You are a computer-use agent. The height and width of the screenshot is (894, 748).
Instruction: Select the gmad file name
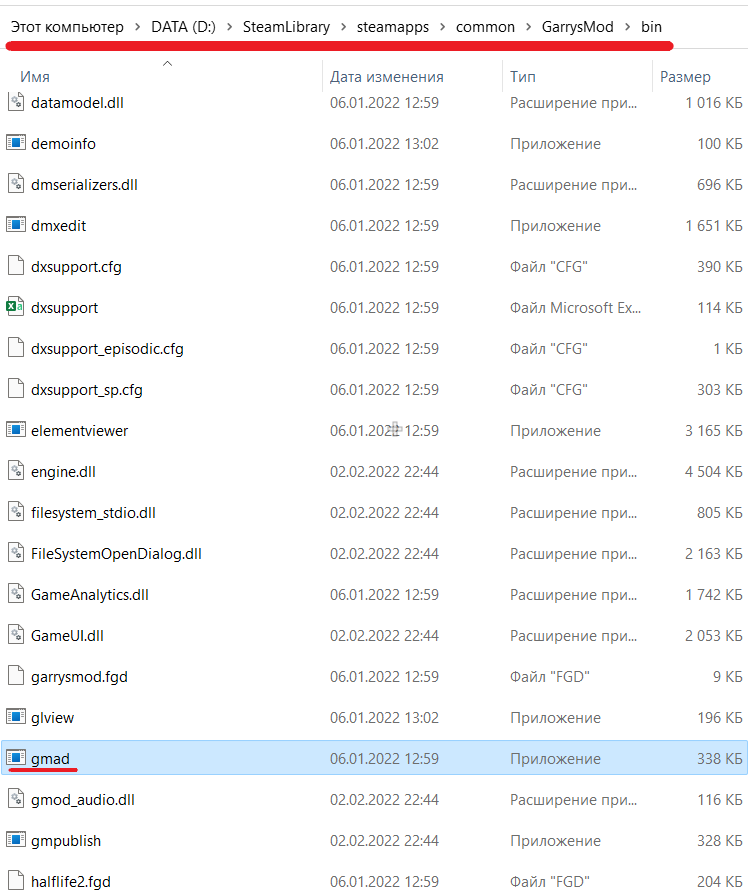(x=50, y=759)
